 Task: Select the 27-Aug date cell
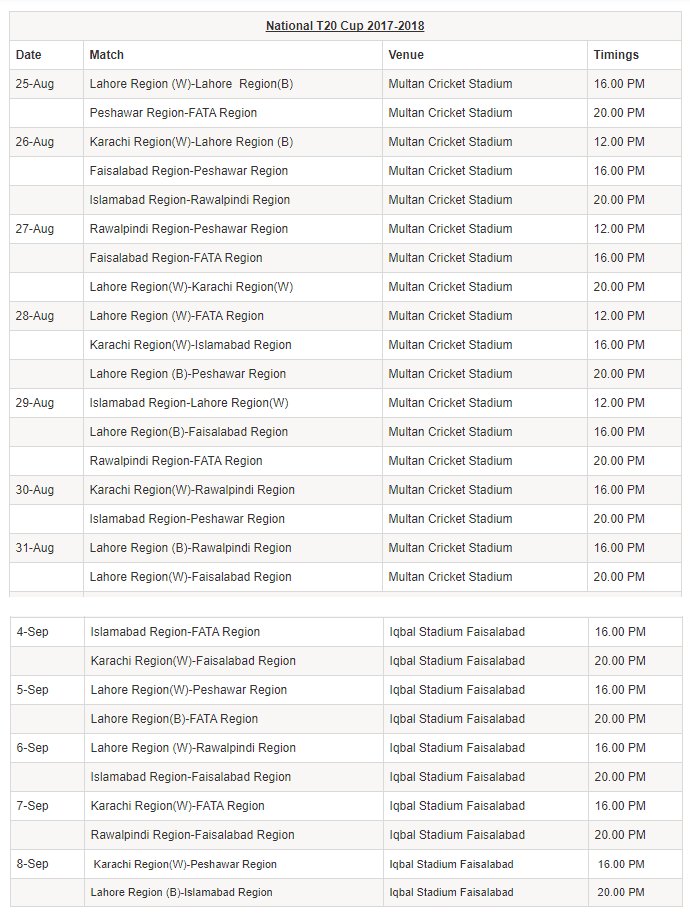35,229
